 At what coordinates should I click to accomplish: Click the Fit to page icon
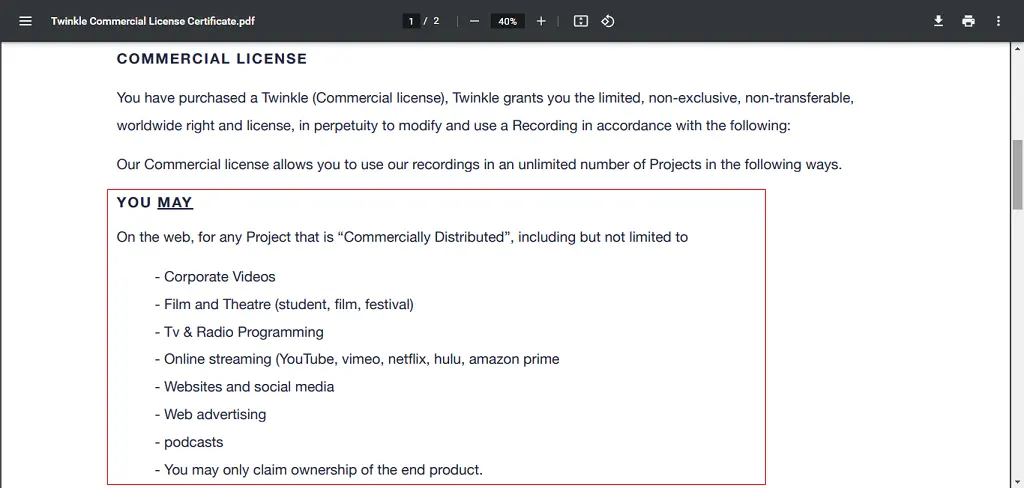[581, 21]
